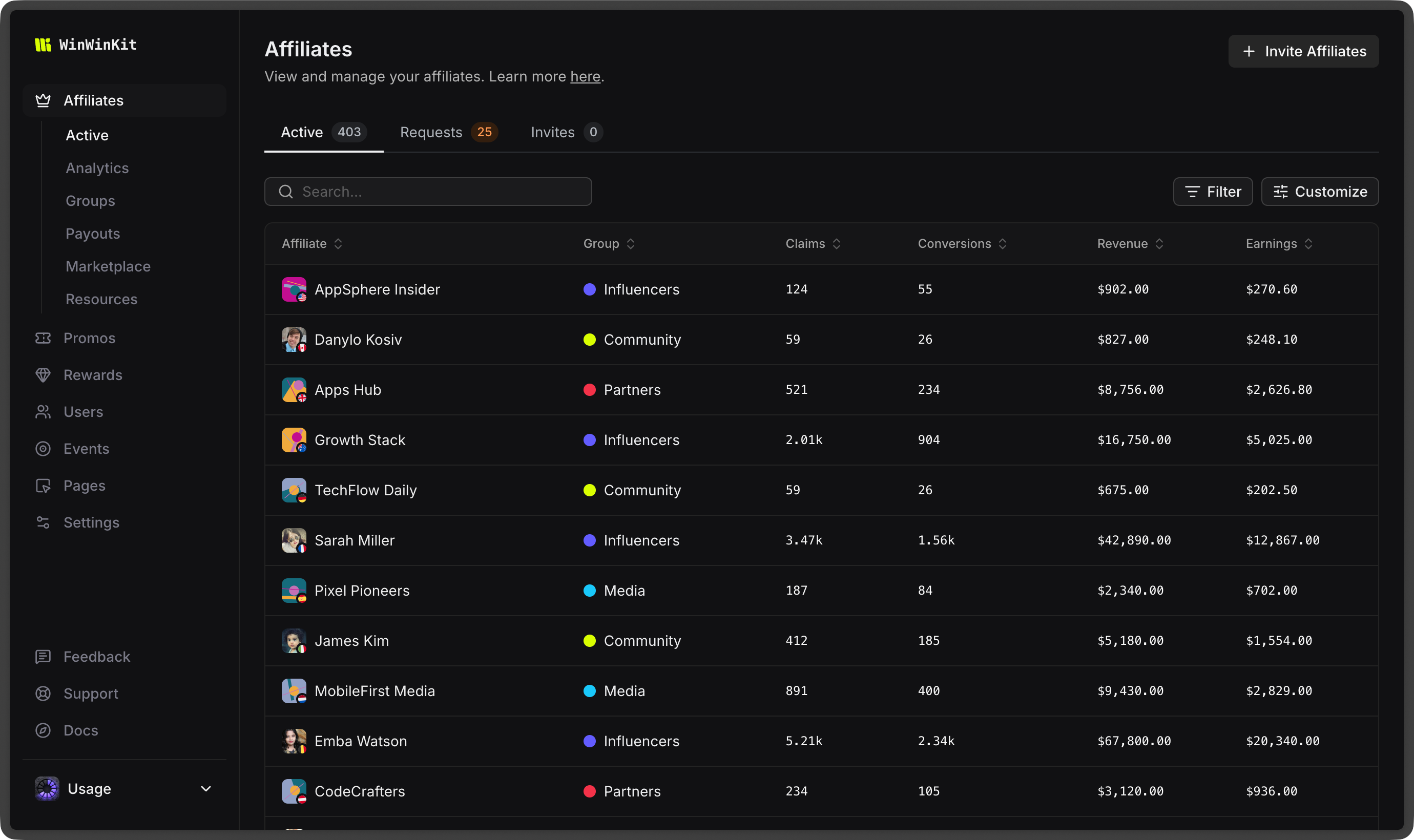Viewport: 1414px width, 840px height.
Task: Click Sarah Miller's profile photo
Action: pyautogui.click(x=294, y=540)
